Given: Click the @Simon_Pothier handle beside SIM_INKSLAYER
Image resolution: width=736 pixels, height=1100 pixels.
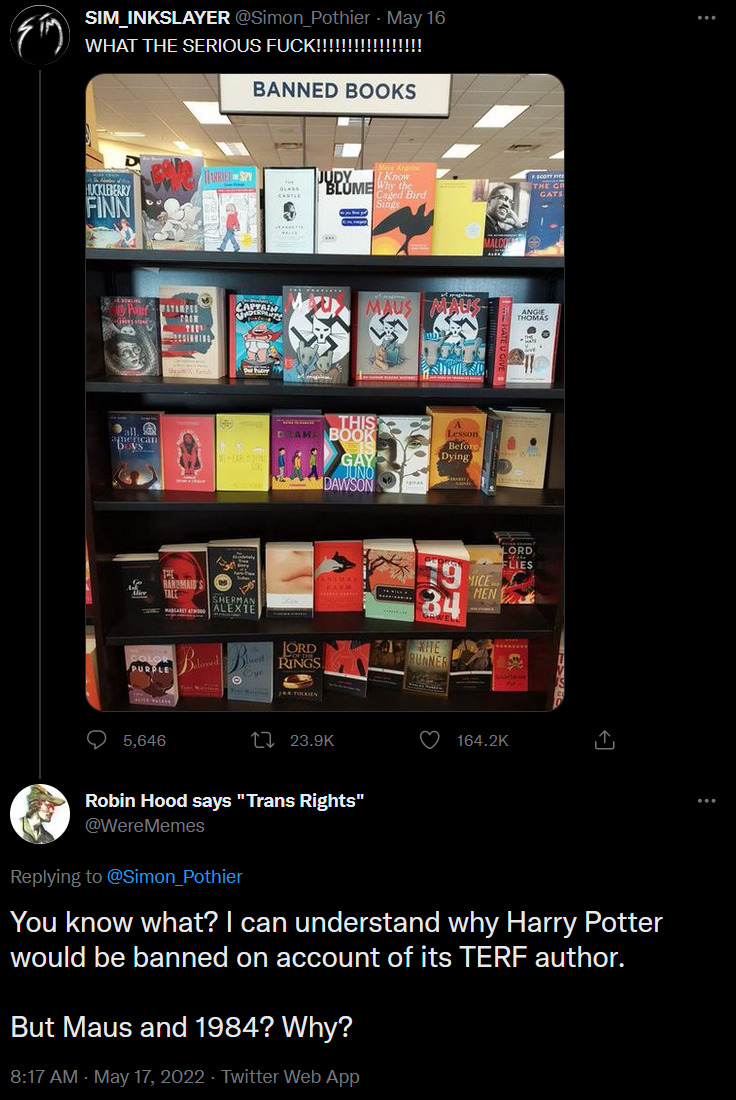Looking at the screenshot, I should tap(302, 18).
